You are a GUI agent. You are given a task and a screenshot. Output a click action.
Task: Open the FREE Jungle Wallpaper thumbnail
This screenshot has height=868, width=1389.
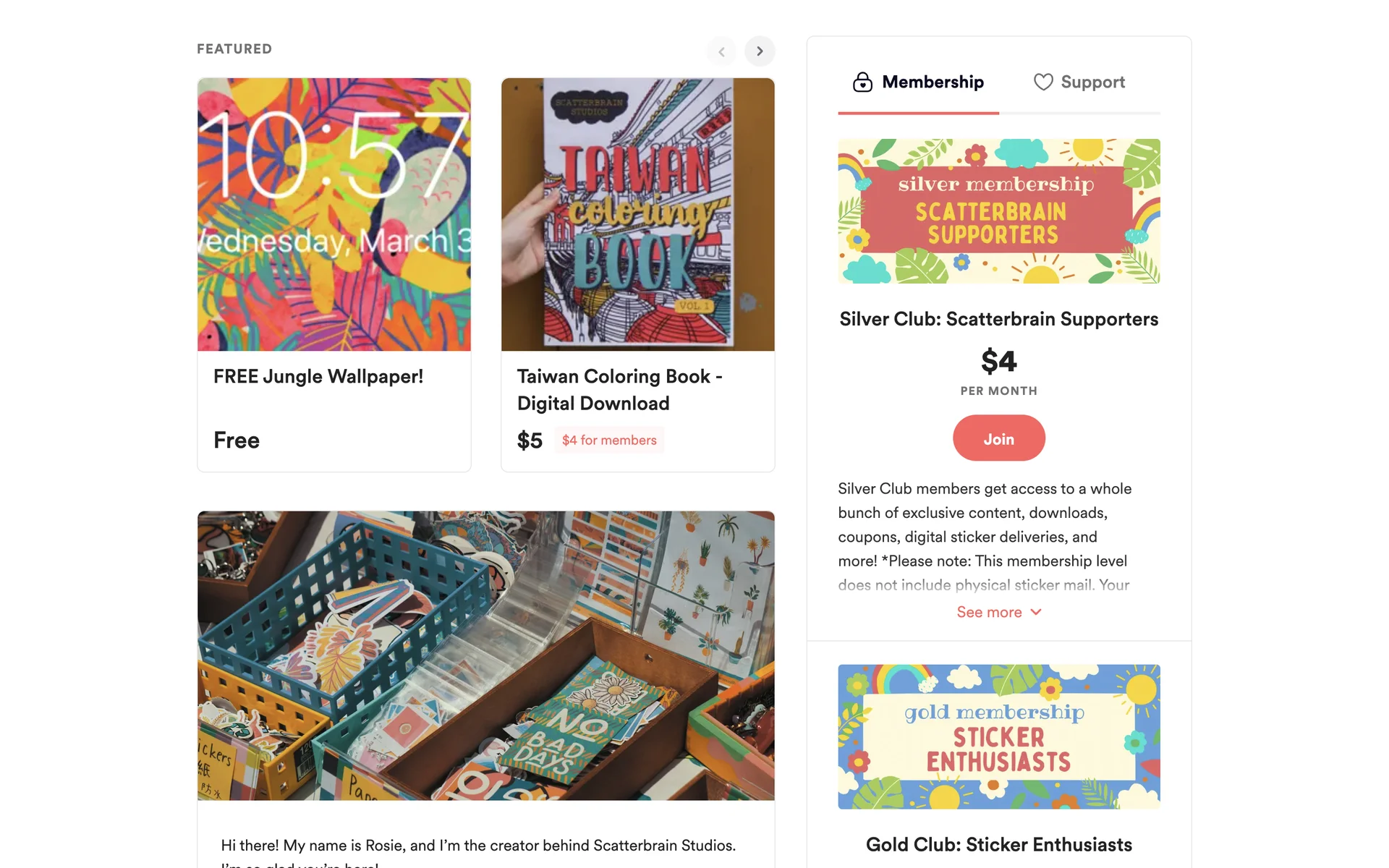tap(334, 215)
